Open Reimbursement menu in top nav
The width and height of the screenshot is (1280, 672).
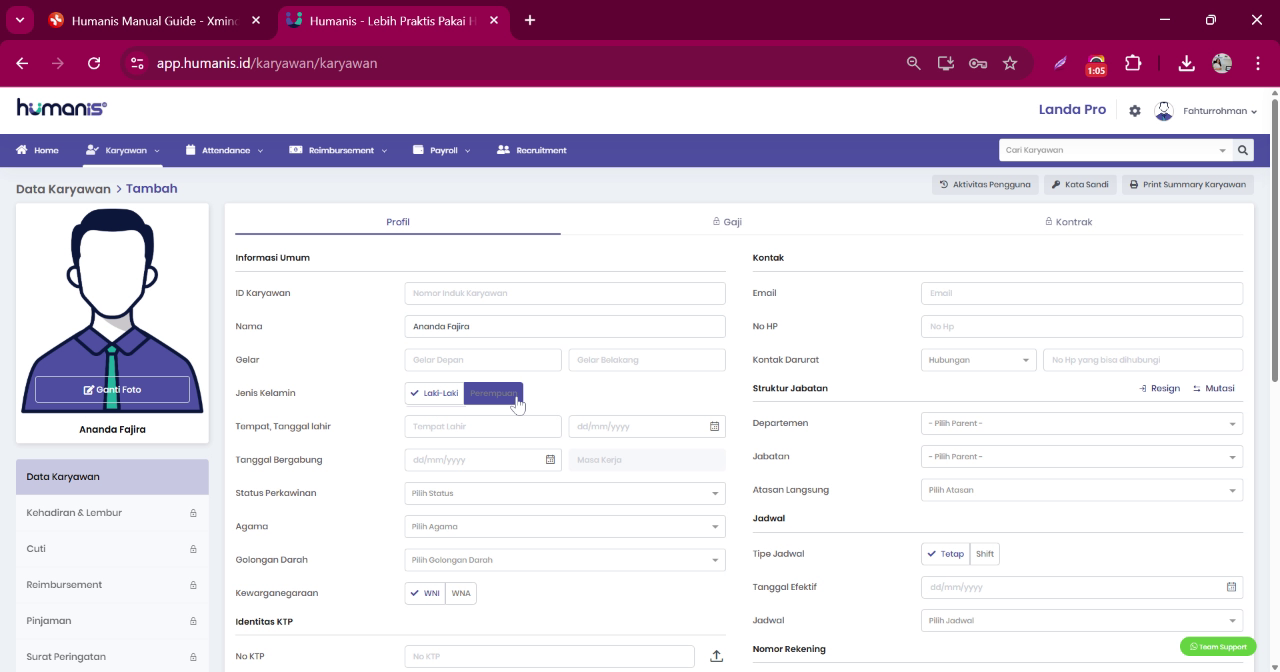[x=338, y=150]
